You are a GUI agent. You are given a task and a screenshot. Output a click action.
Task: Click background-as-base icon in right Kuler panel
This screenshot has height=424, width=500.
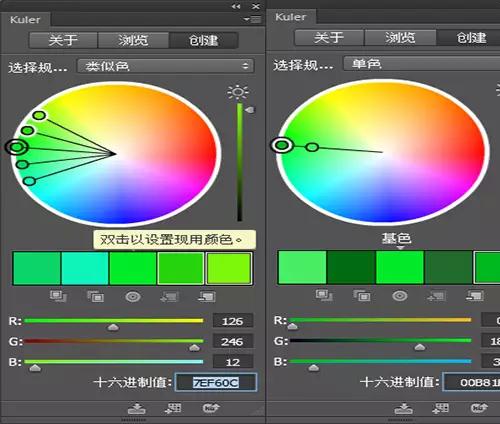coord(362,295)
